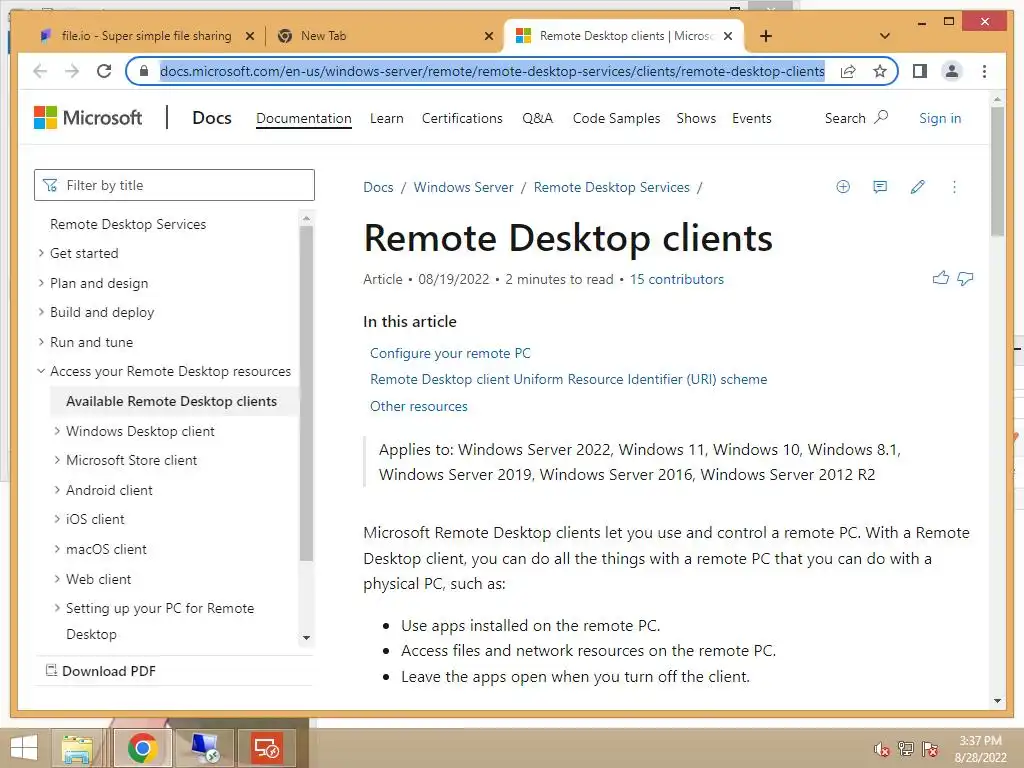The height and width of the screenshot is (768, 1024).
Task: Open 15 contributors link
Action: [677, 280]
